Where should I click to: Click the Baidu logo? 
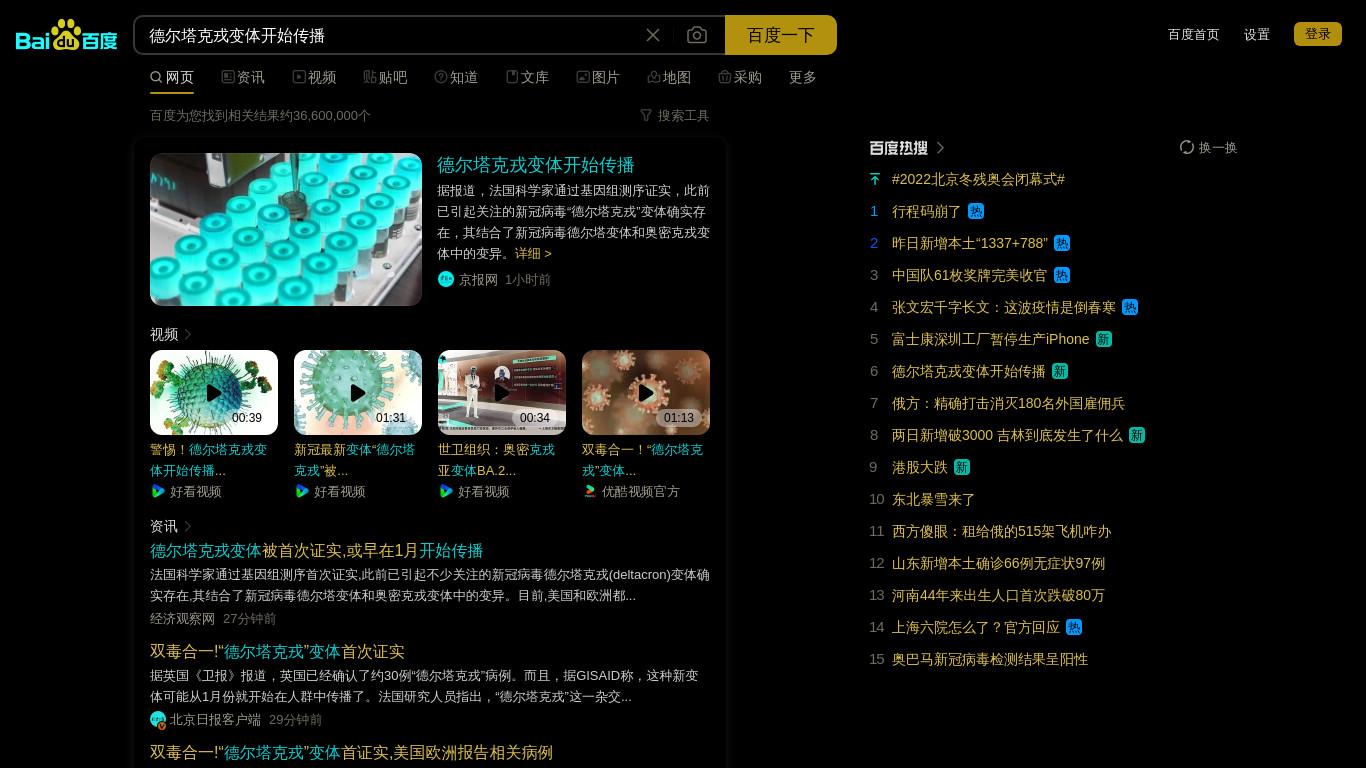click(67, 35)
